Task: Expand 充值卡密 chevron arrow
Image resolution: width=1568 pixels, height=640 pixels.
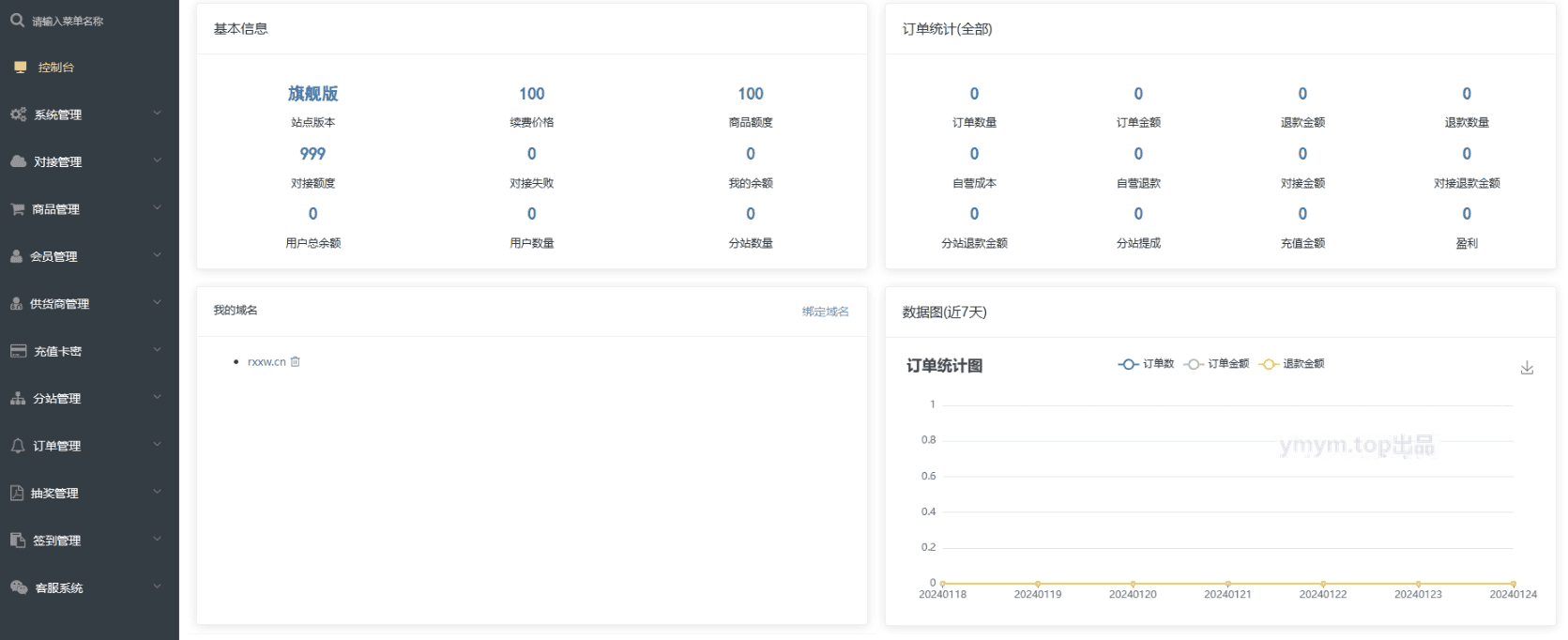Action: (x=158, y=350)
